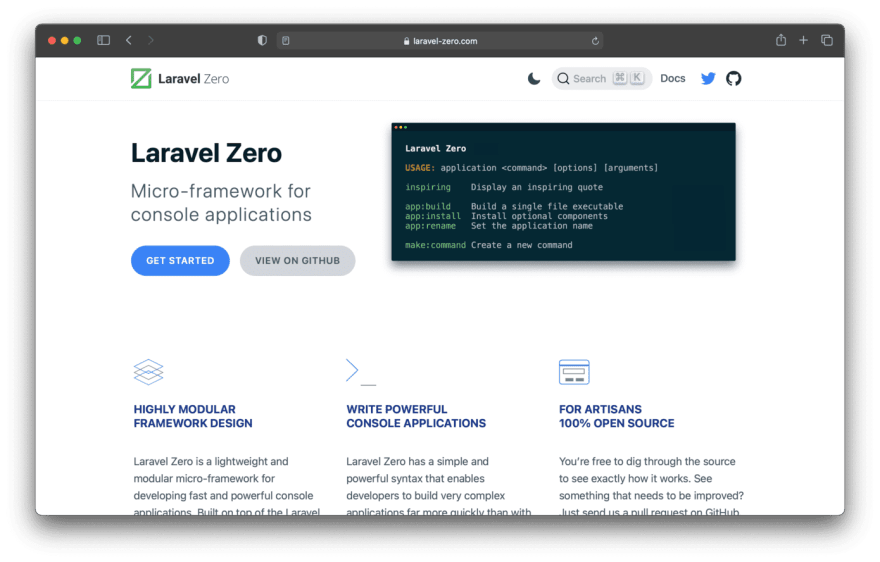Open the Twitter bird icon link
This screenshot has width=880, height=562.
[708, 79]
